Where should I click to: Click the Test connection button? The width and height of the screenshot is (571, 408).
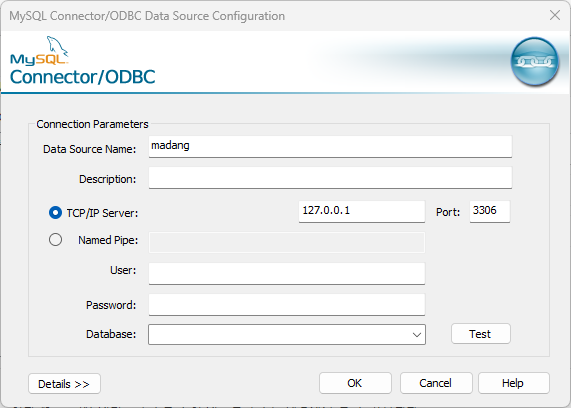(481, 334)
